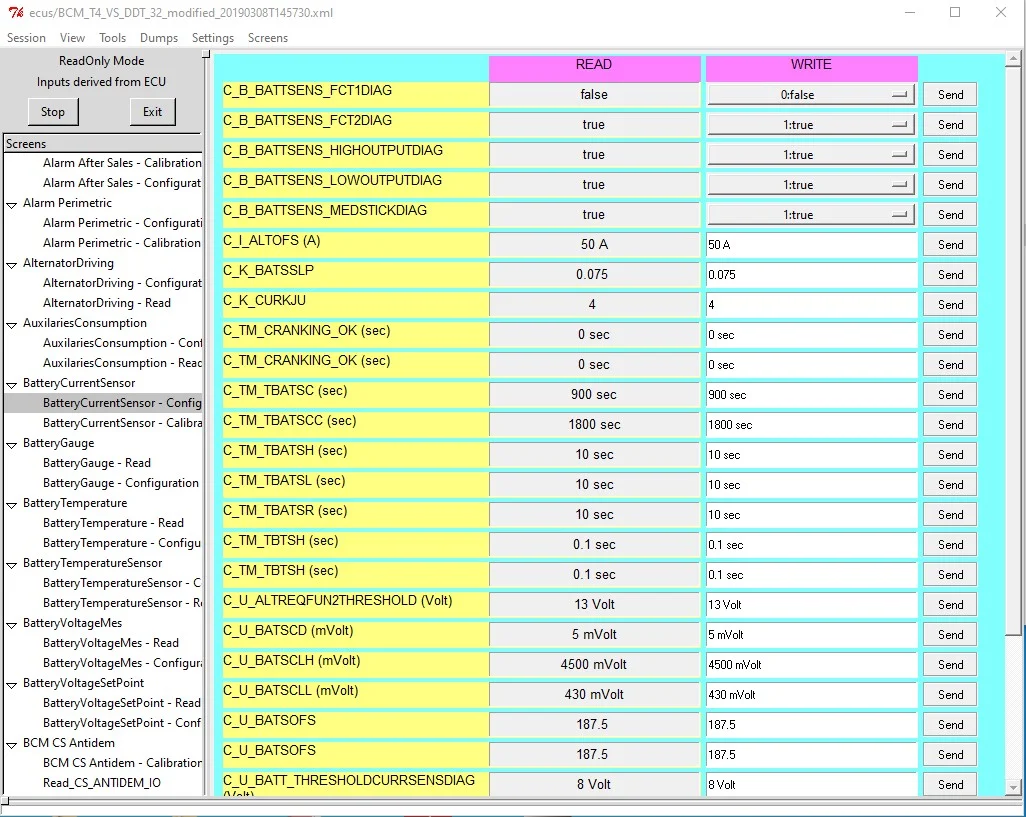Collapse the BatteryGauge tree node

click(x=12, y=443)
